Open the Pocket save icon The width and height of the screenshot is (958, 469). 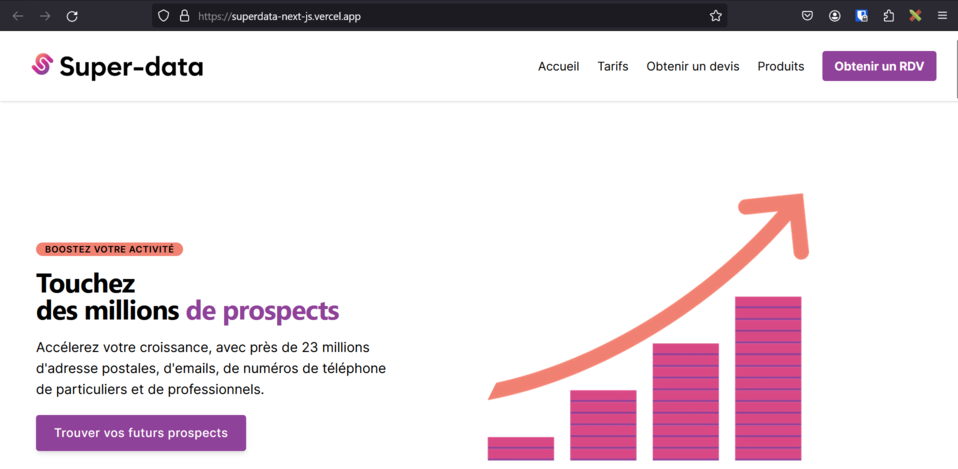[807, 16]
